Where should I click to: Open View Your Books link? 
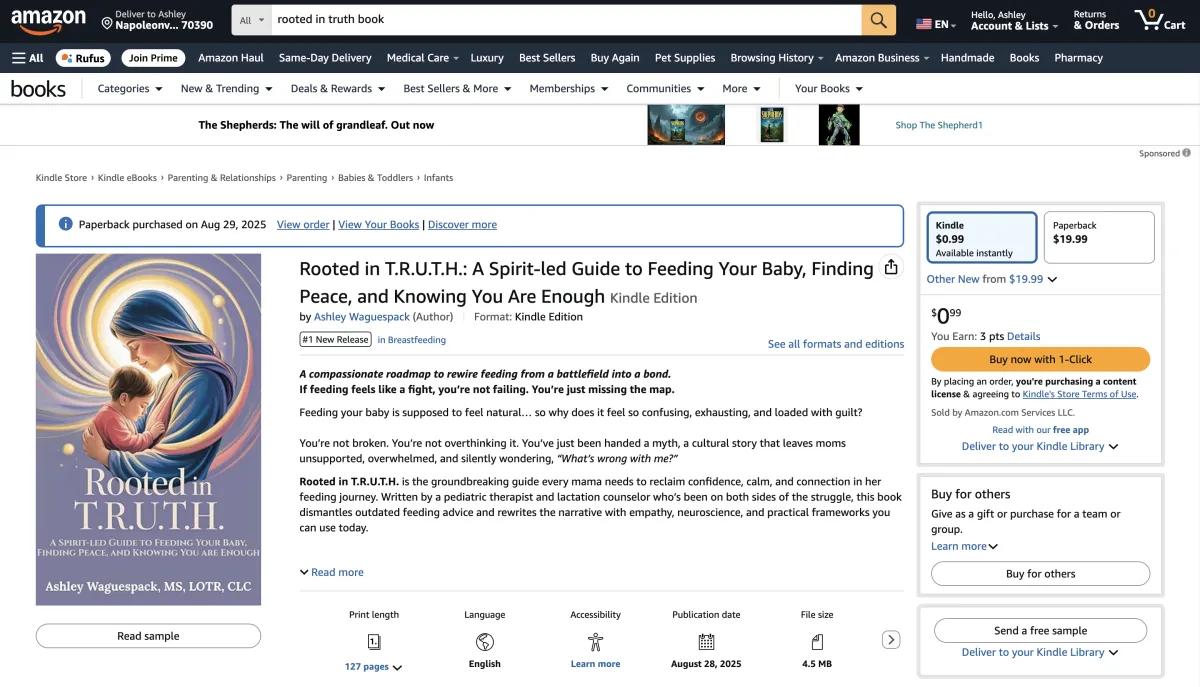tap(378, 225)
